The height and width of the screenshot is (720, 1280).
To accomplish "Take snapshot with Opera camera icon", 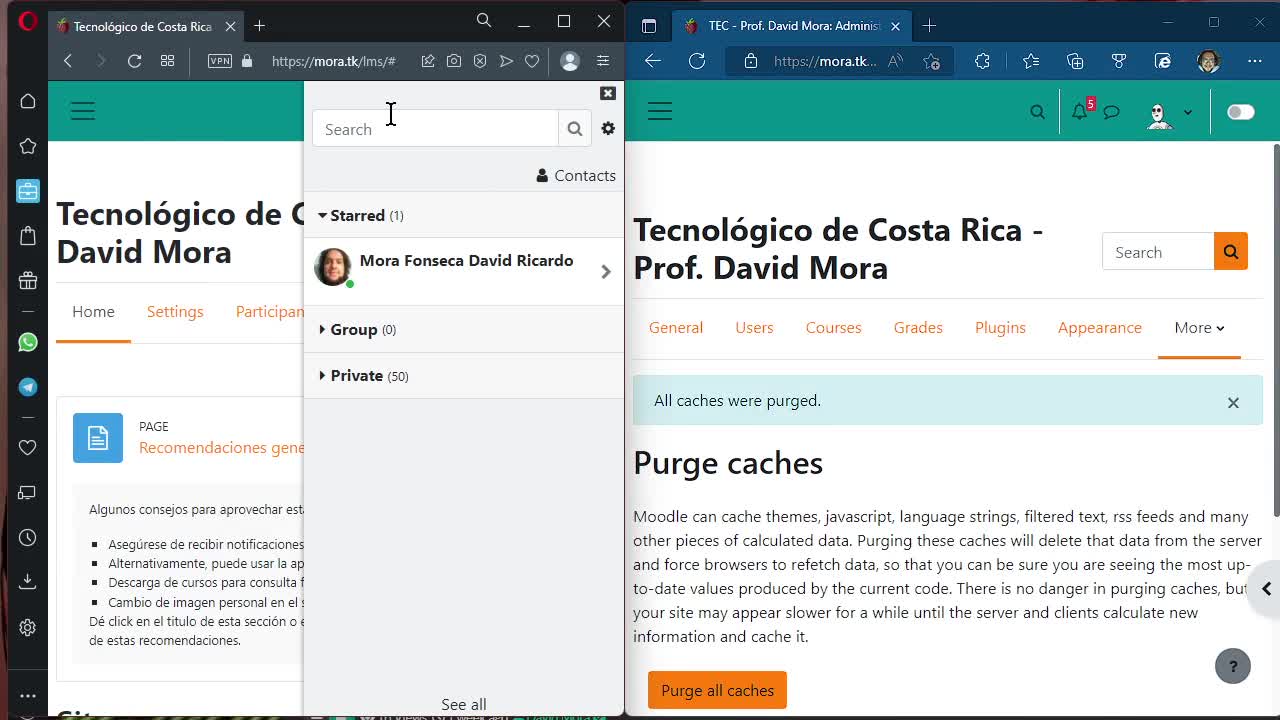I will pyautogui.click(x=454, y=61).
